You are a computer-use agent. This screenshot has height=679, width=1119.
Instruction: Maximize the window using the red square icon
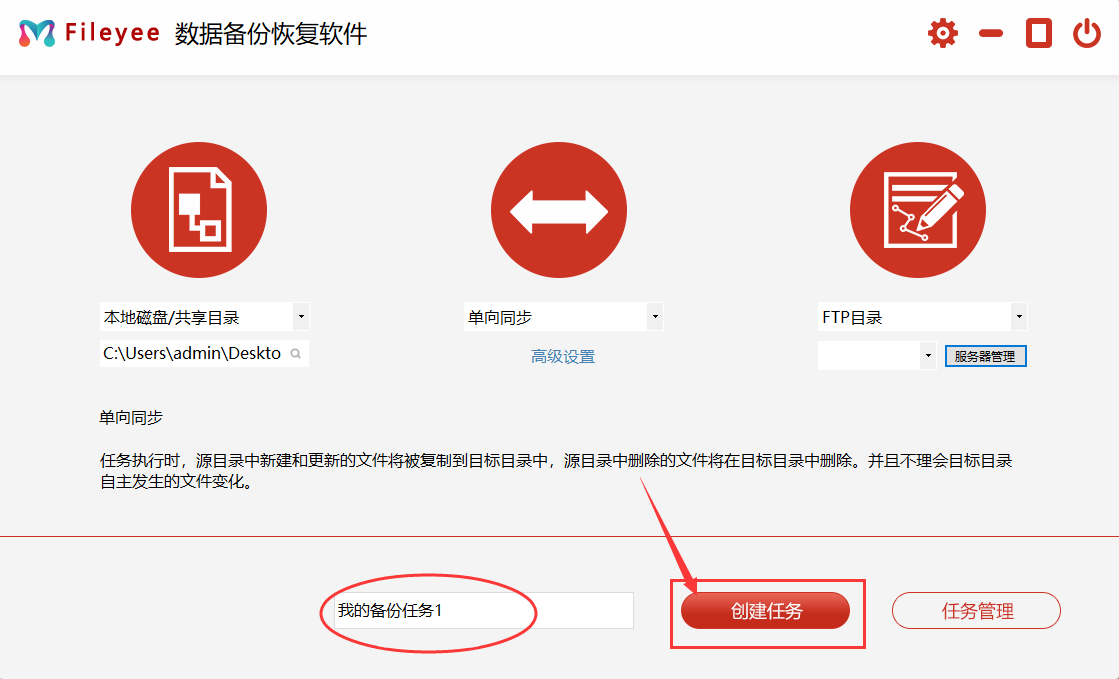tap(1039, 34)
